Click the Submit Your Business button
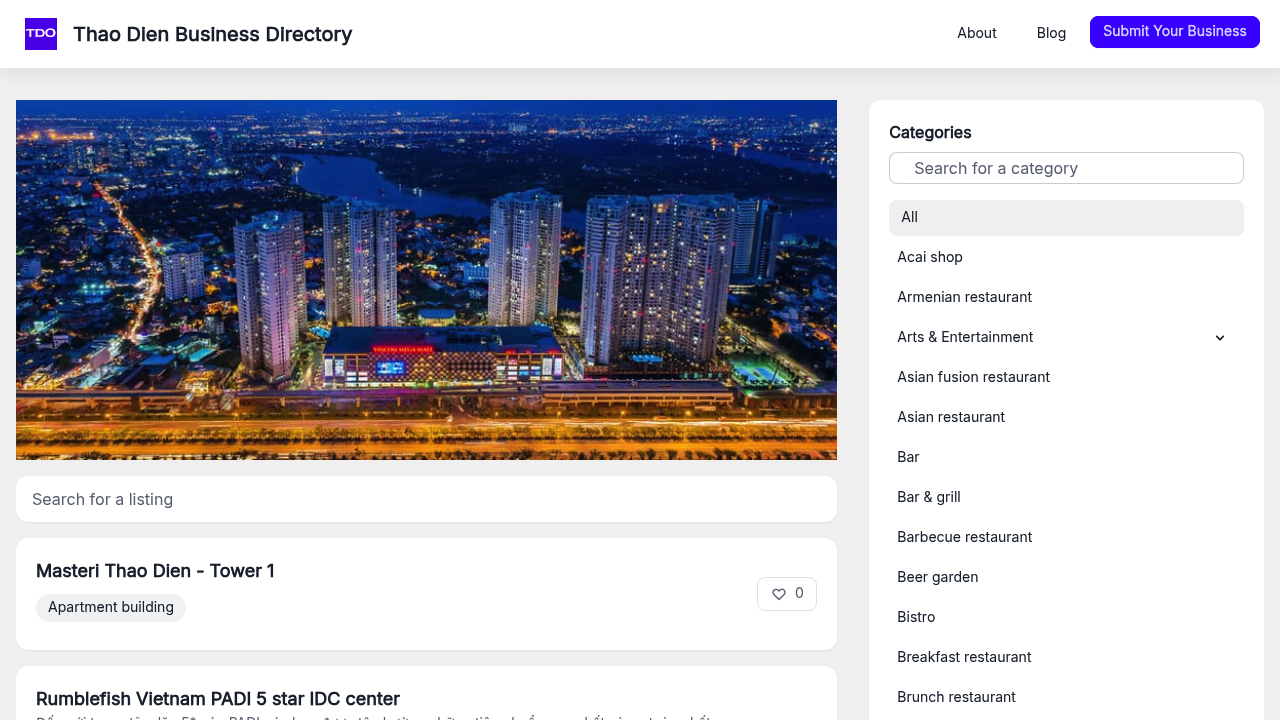The height and width of the screenshot is (720, 1280). point(1174,32)
